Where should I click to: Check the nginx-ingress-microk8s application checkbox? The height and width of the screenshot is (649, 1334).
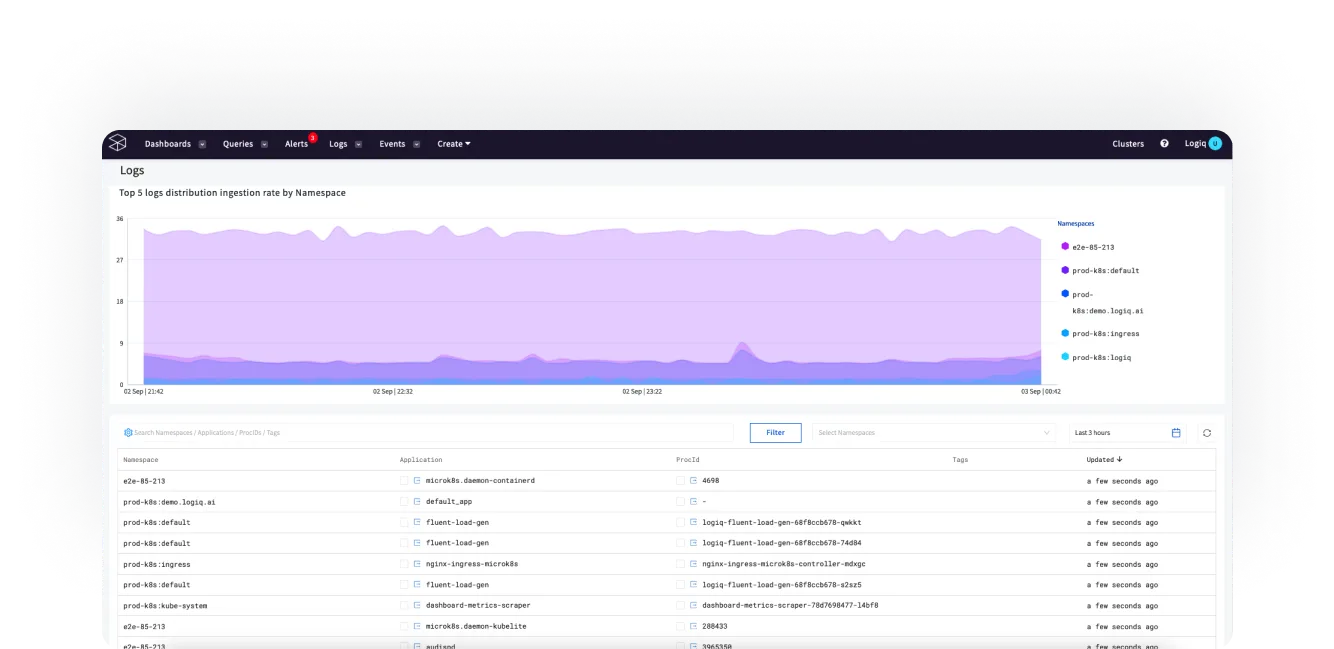[x=404, y=564]
